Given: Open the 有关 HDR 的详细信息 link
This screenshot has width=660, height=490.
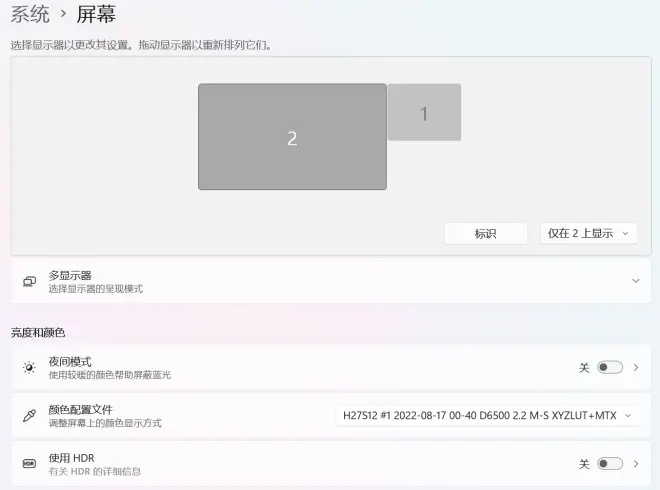Looking at the screenshot, I should (x=95, y=471).
